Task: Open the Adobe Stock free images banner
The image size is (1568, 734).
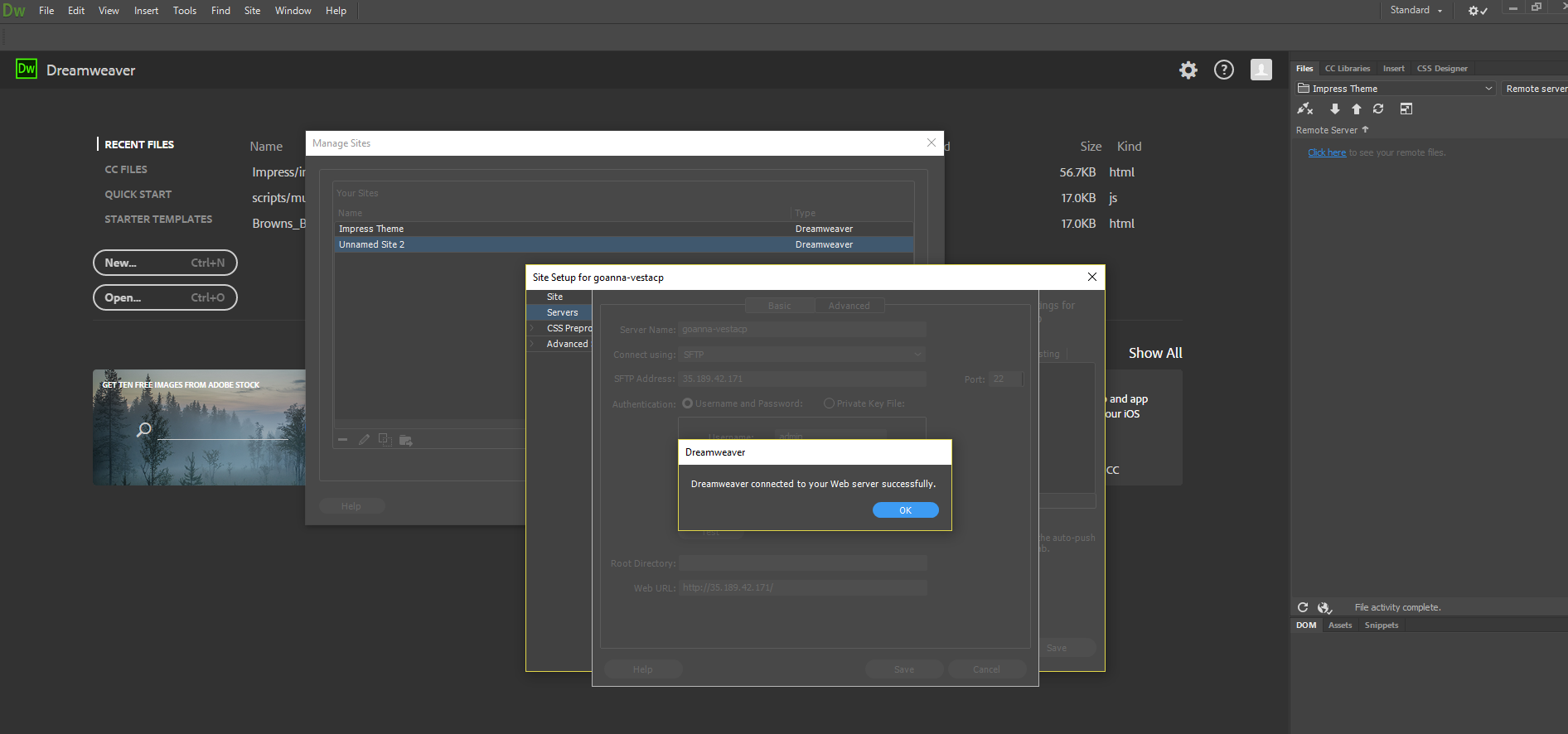Action: 199,427
